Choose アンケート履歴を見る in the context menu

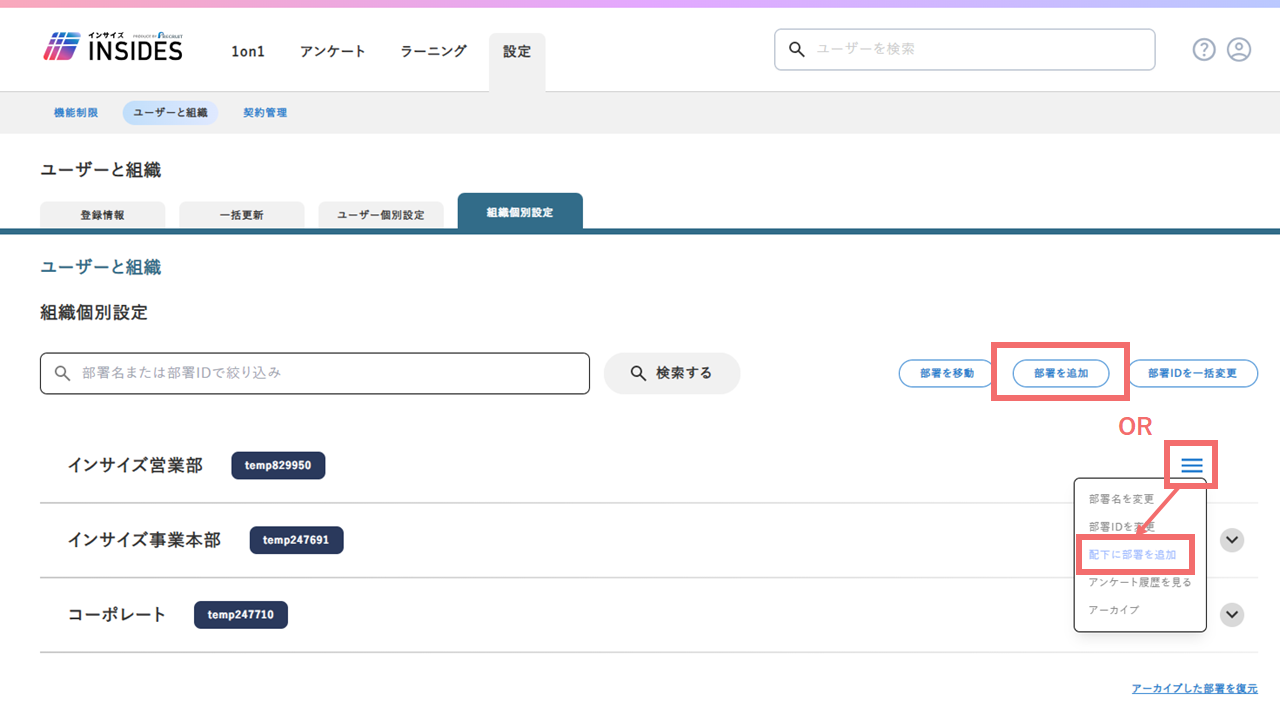coord(1140,582)
